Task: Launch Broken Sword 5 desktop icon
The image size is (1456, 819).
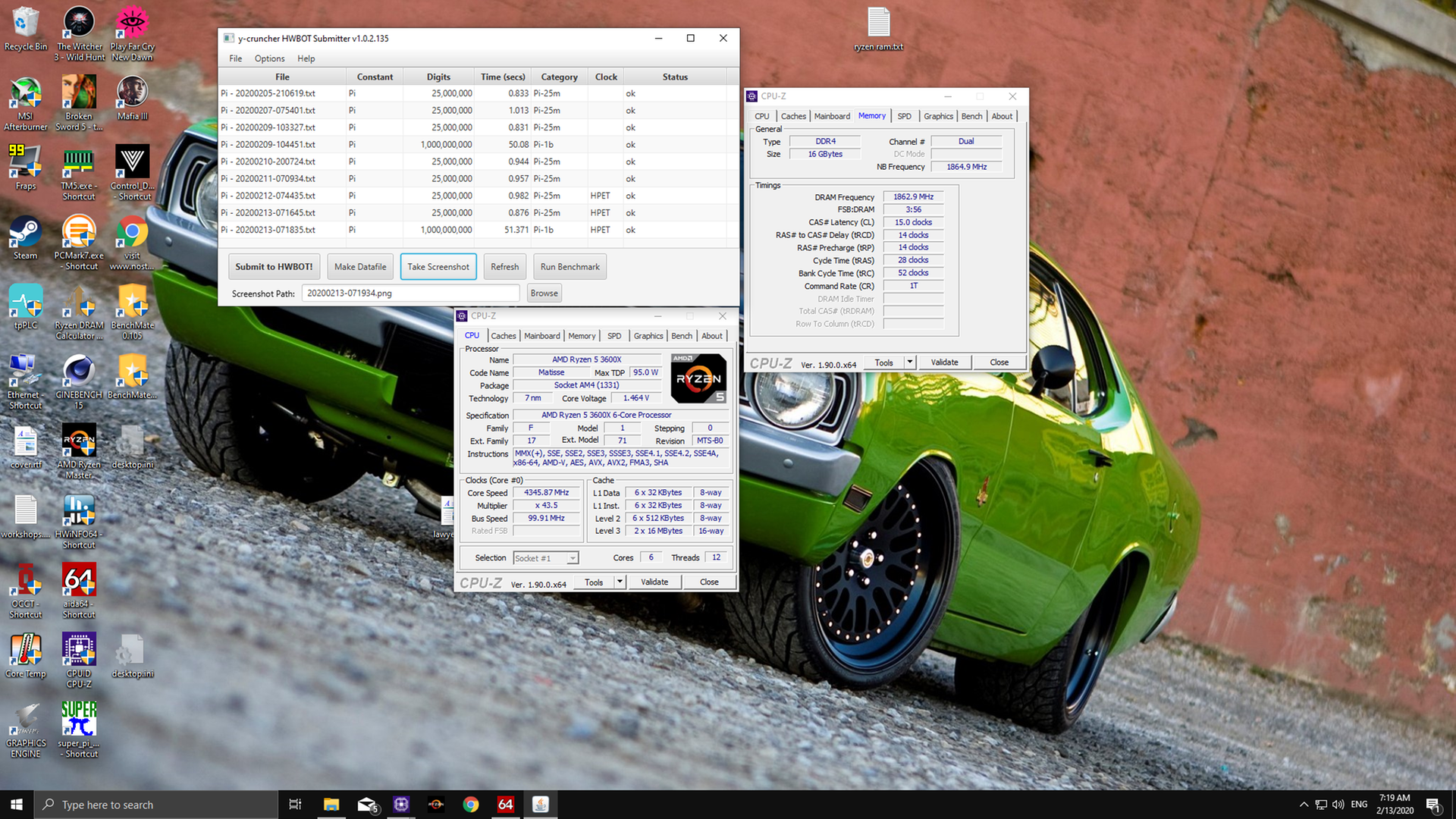Action: tap(79, 103)
